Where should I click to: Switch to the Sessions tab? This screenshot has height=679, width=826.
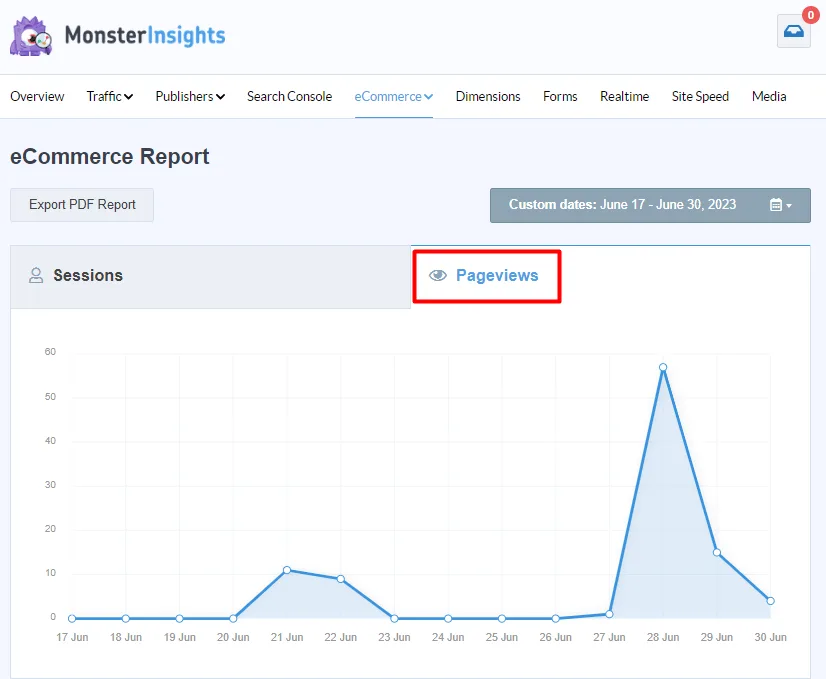[88, 276]
